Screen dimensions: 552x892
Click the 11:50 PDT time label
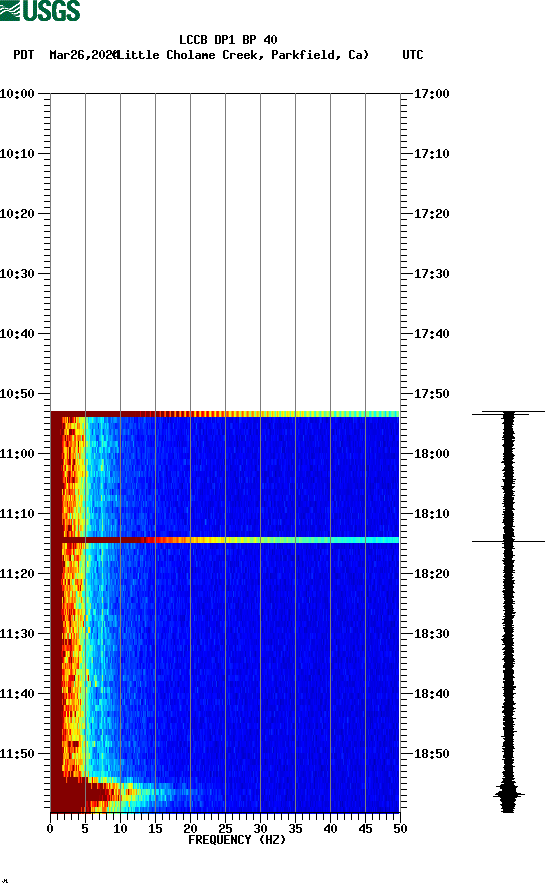coord(17,754)
